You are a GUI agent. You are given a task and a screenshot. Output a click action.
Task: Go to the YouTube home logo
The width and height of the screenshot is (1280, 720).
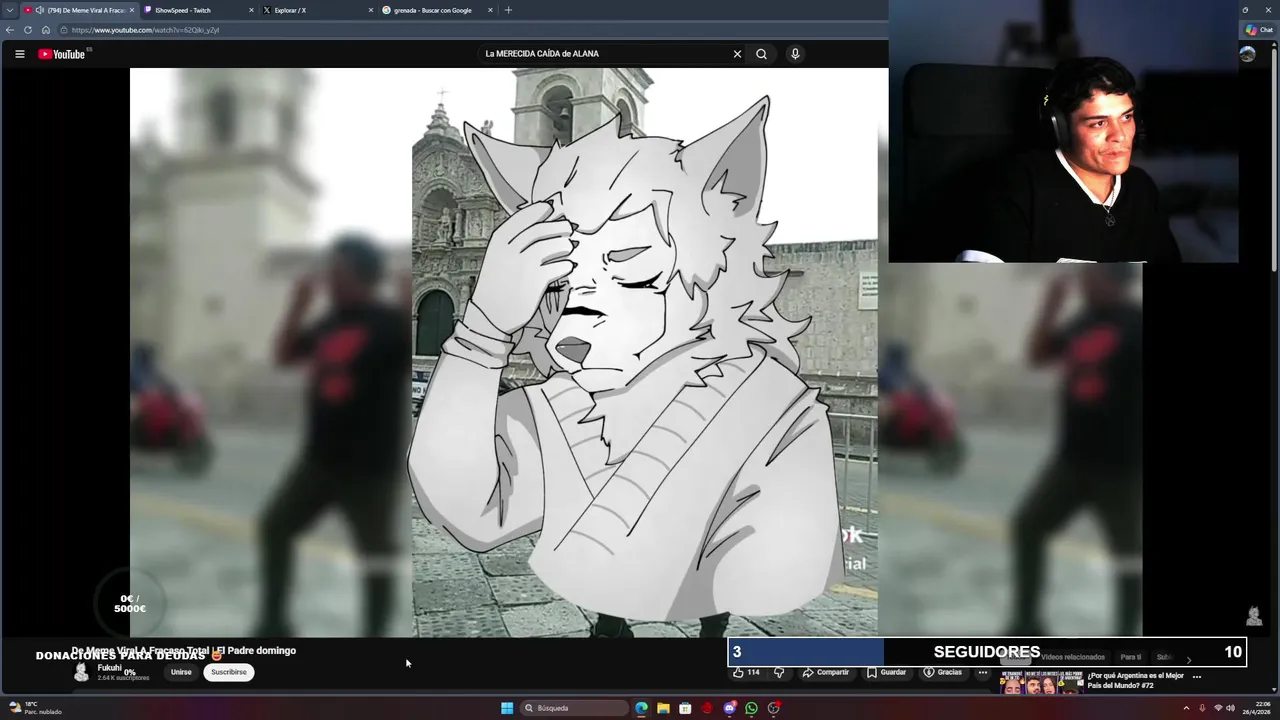62,54
